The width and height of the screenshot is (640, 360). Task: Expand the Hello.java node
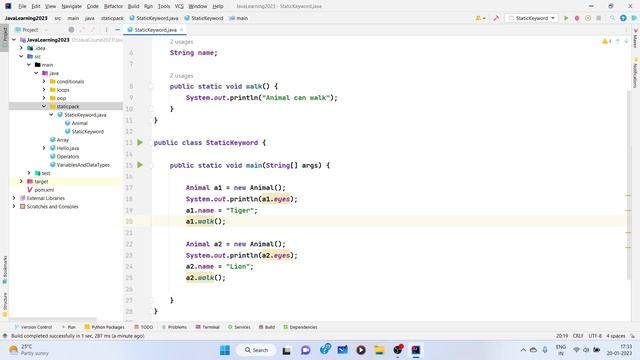coord(44,148)
